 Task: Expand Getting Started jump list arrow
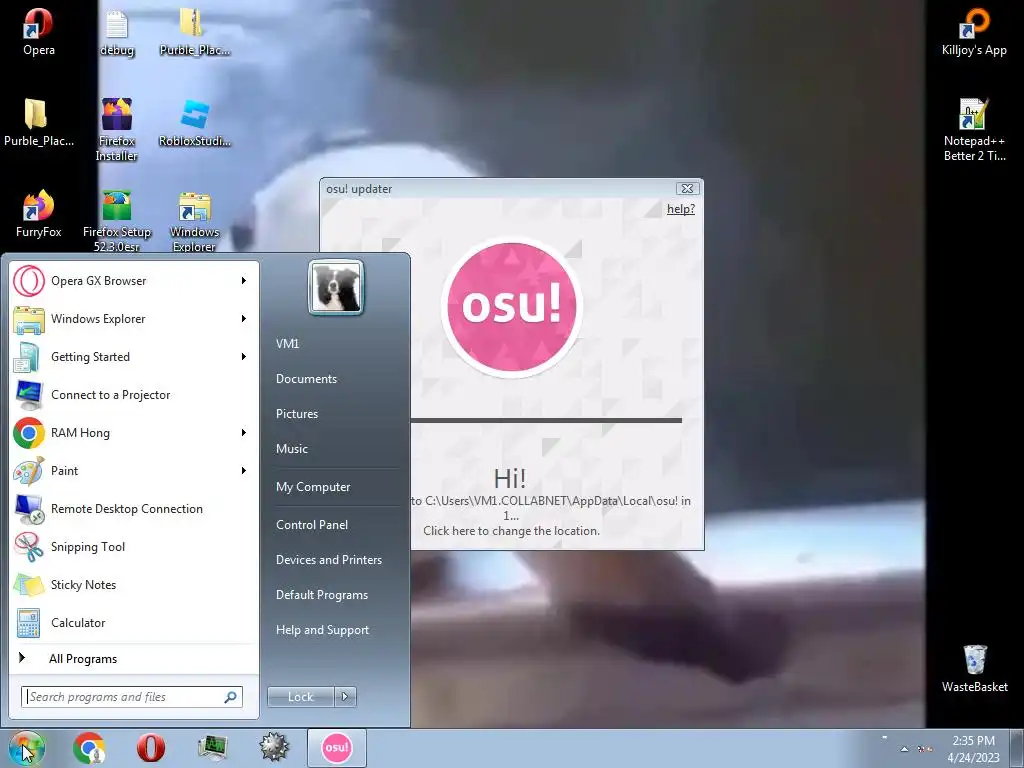[244, 357]
